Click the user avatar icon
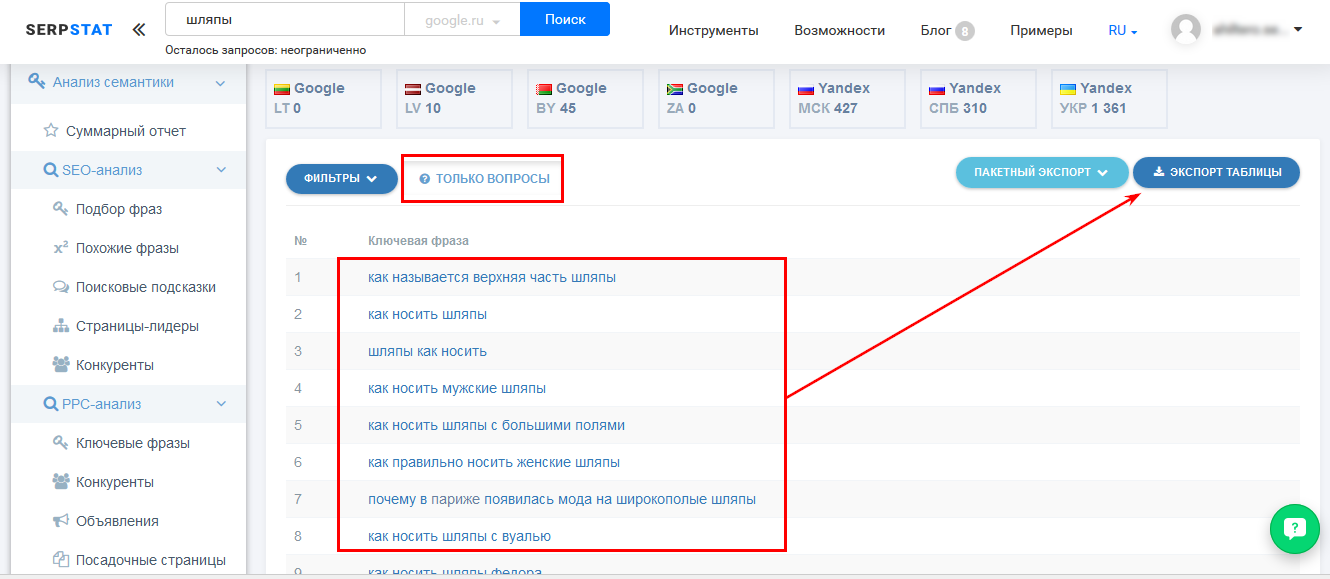Image resolution: width=1330 pixels, height=579 pixels. click(1186, 30)
